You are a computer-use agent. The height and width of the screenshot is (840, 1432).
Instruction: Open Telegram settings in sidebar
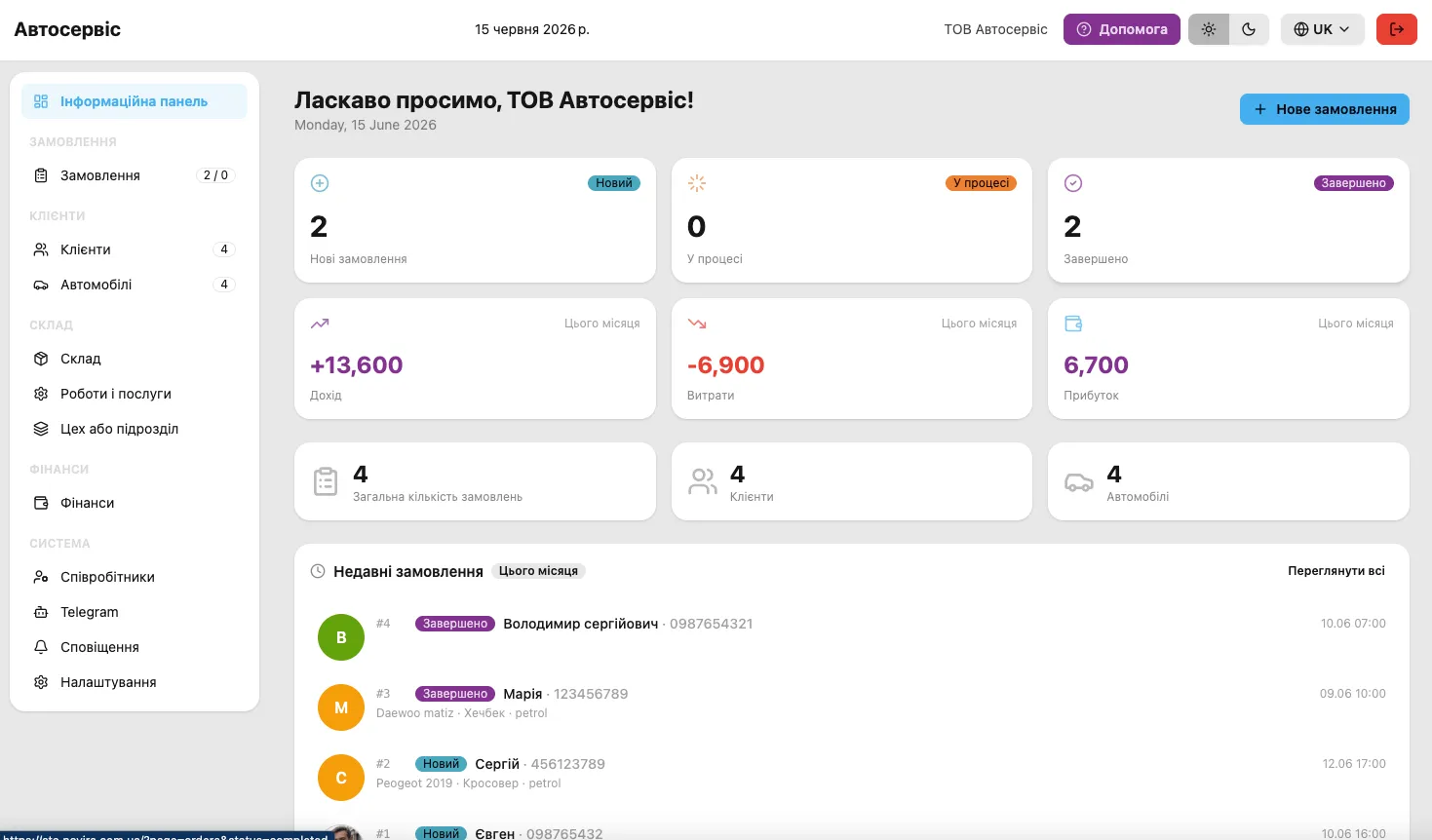[x=135, y=612]
